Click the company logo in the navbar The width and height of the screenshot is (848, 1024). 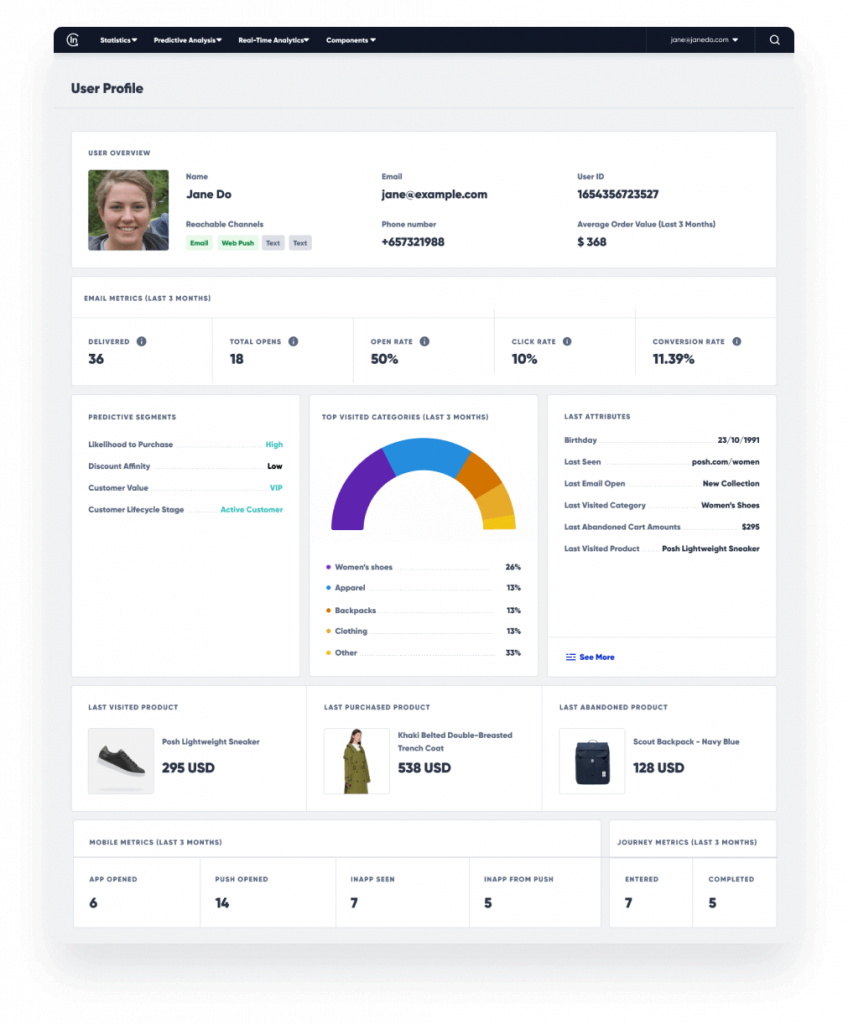pos(73,40)
